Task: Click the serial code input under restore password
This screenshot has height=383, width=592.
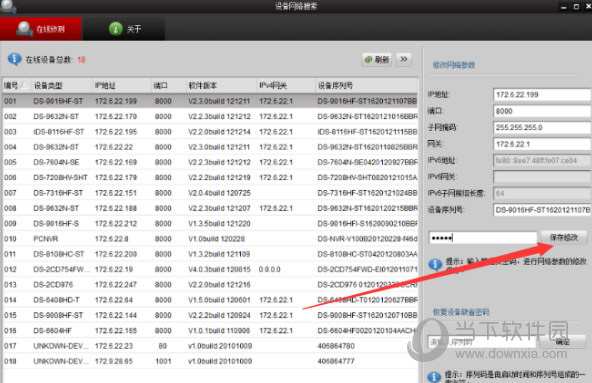Action: (482, 342)
